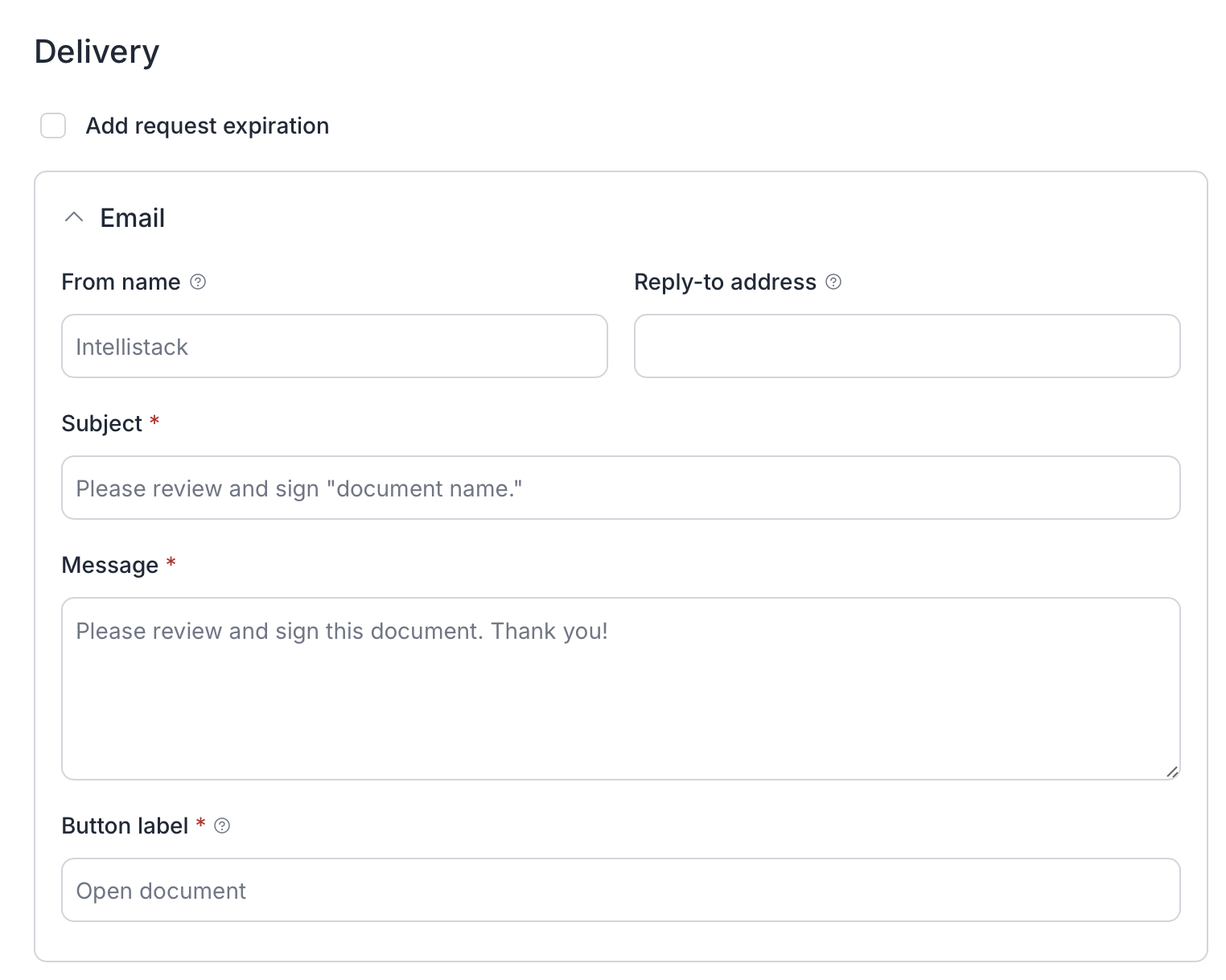Enable the Add request expiration checkbox
This screenshot has width=1226, height=980.
pyautogui.click(x=53, y=126)
